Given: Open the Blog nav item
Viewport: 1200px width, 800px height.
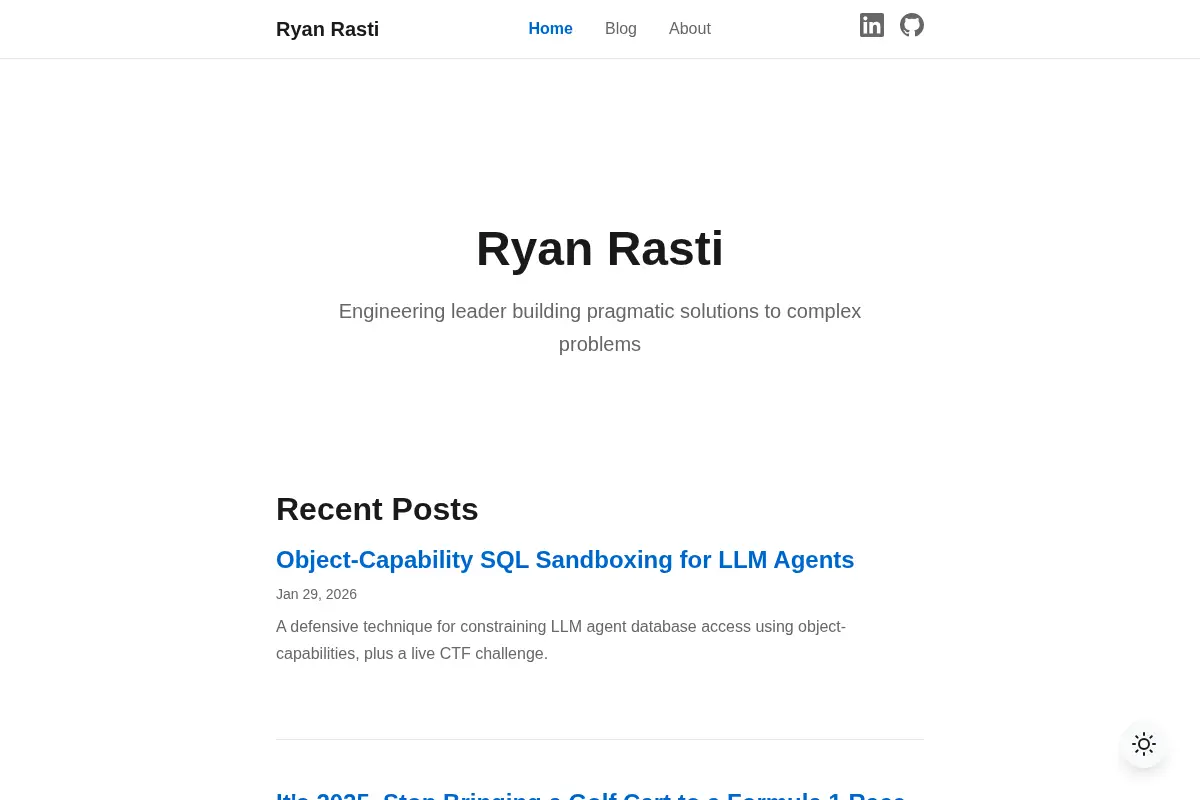Looking at the screenshot, I should pyautogui.click(x=621, y=29).
